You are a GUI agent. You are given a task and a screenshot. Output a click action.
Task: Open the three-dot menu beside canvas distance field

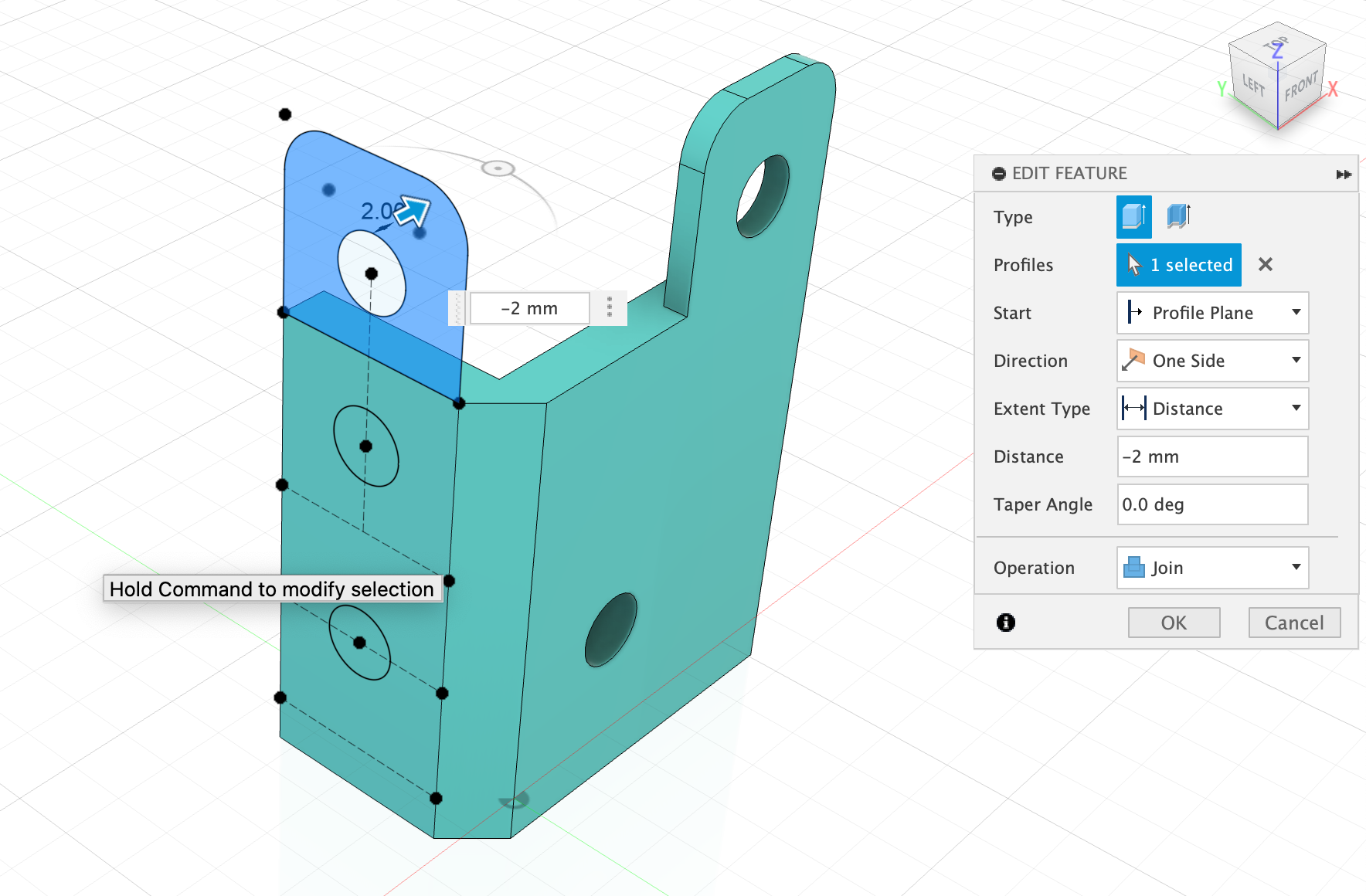pyautogui.click(x=610, y=307)
